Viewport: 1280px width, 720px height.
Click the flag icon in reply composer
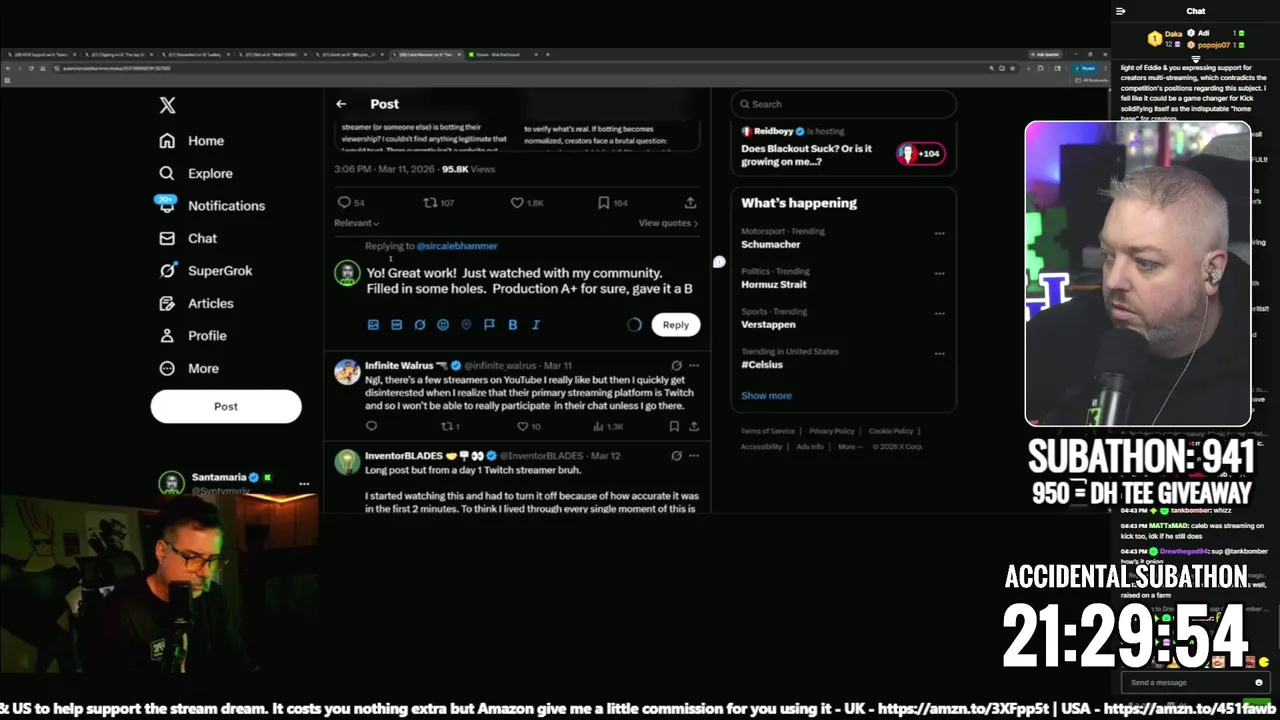point(489,325)
